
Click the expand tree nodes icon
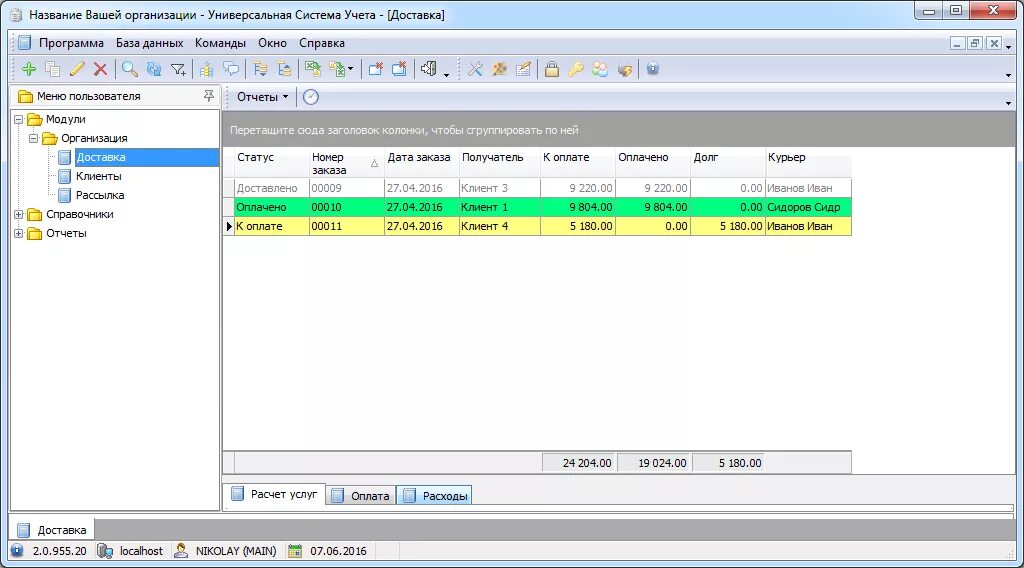tap(260, 69)
